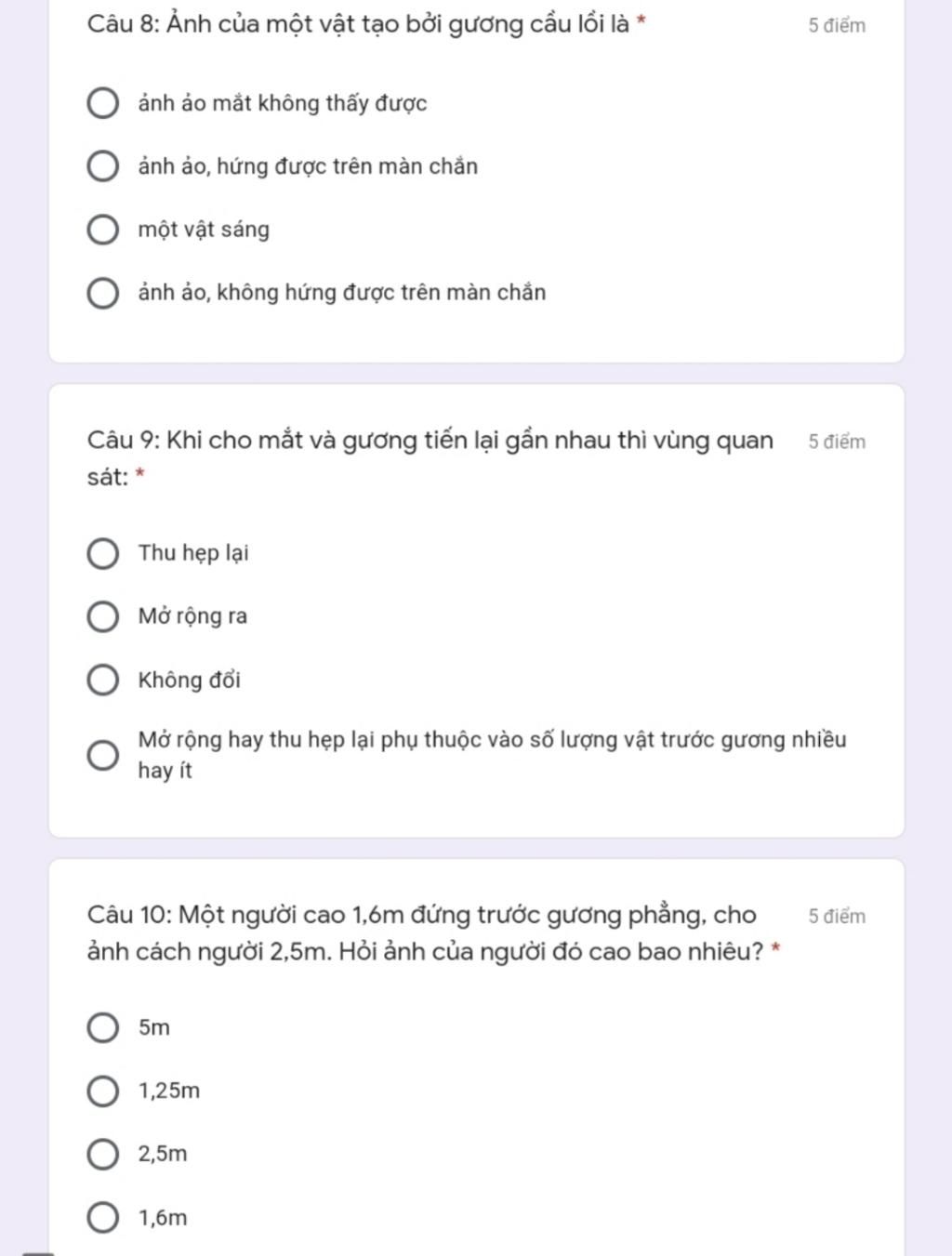This screenshot has width=952, height=1256.
Task: Click the Câu 10 question title text
Action: click(x=421, y=916)
